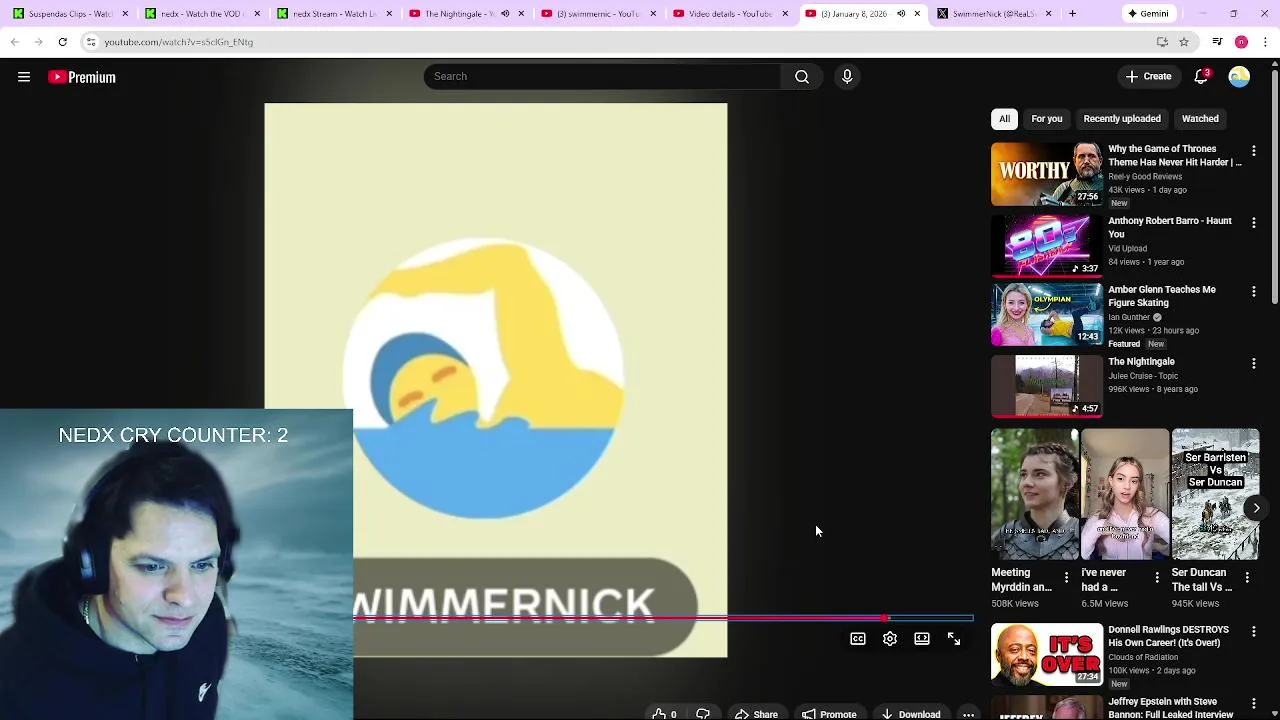Dislike the video with thumbs down

coord(703,713)
